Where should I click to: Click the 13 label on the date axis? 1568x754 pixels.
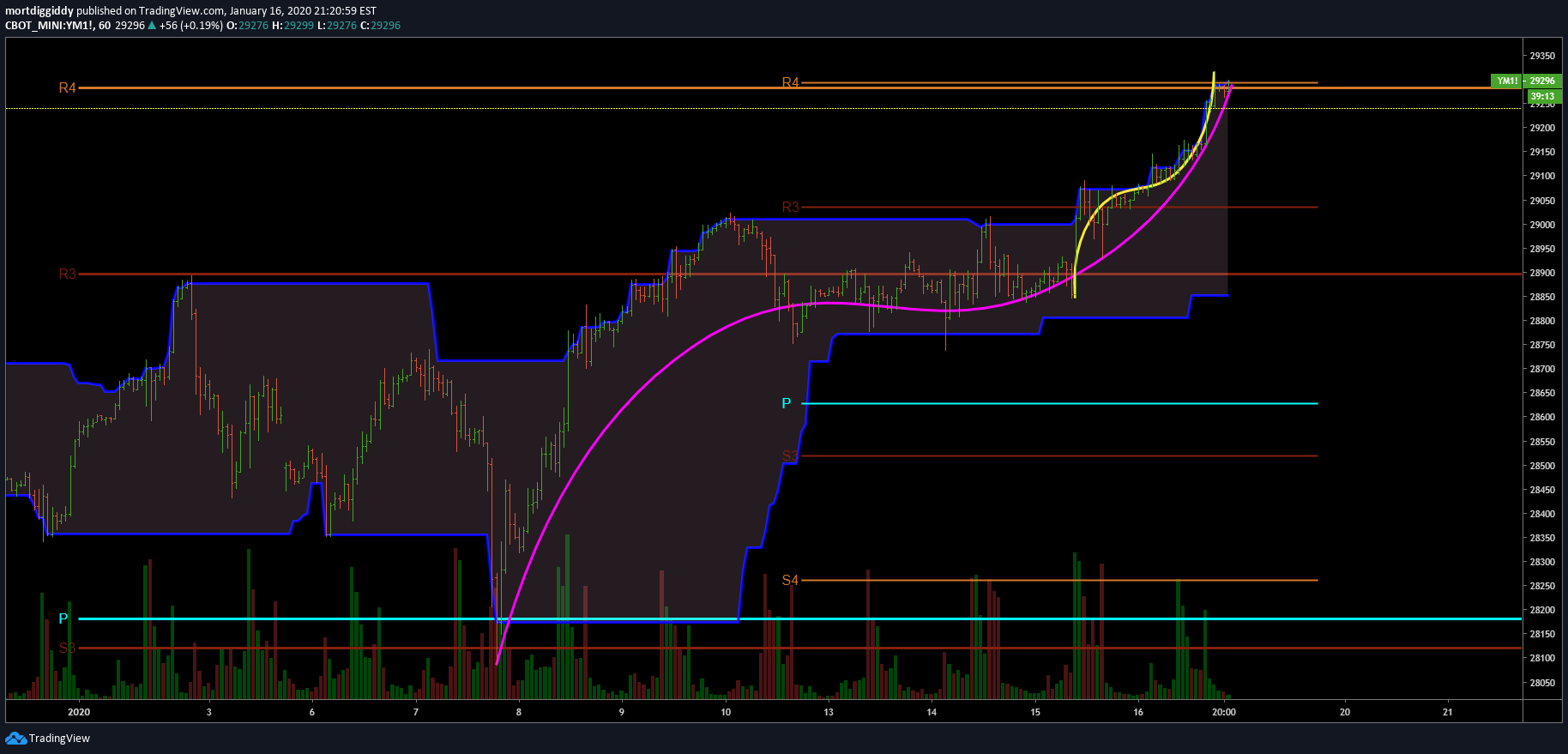click(x=829, y=712)
